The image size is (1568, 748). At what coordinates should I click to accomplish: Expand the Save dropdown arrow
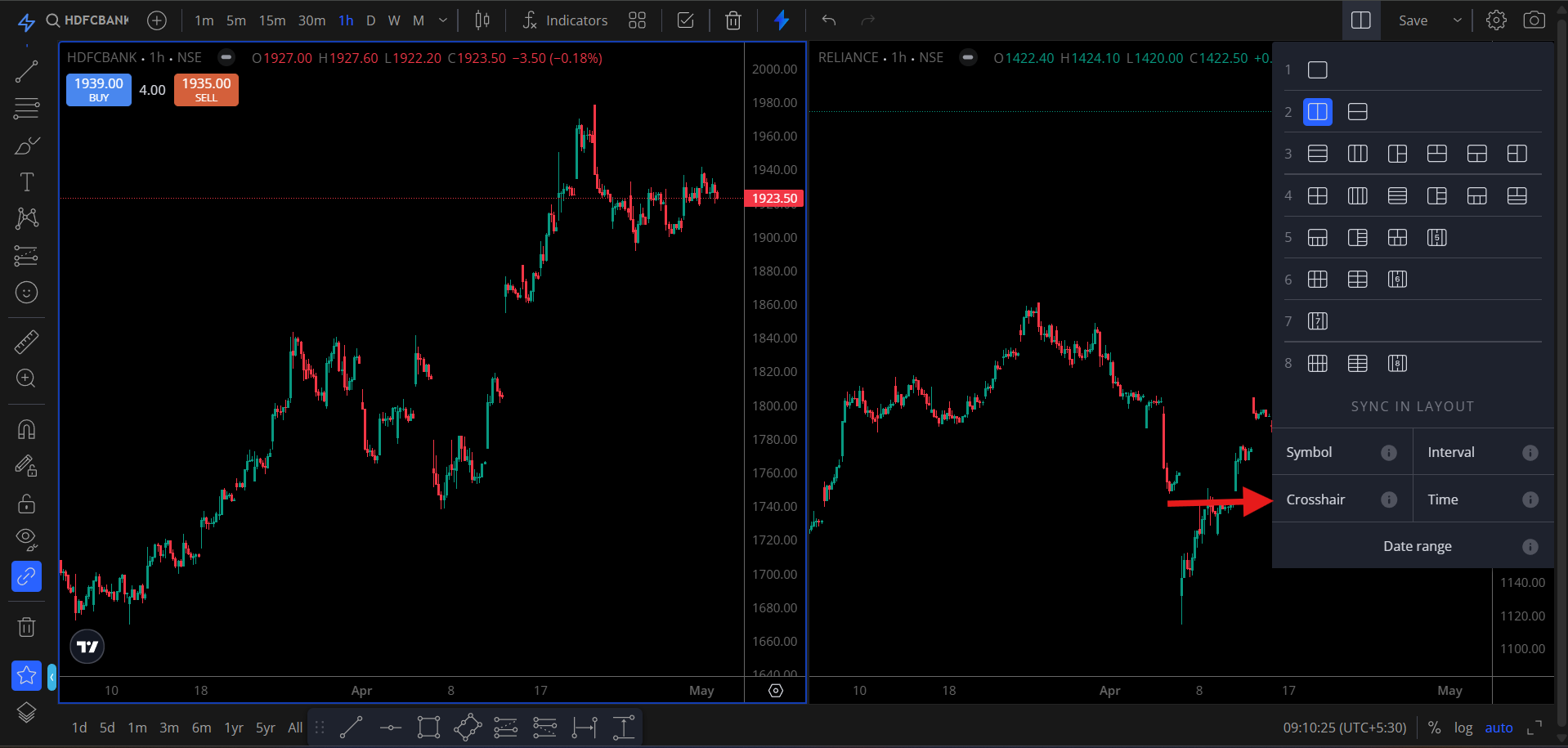[1457, 20]
